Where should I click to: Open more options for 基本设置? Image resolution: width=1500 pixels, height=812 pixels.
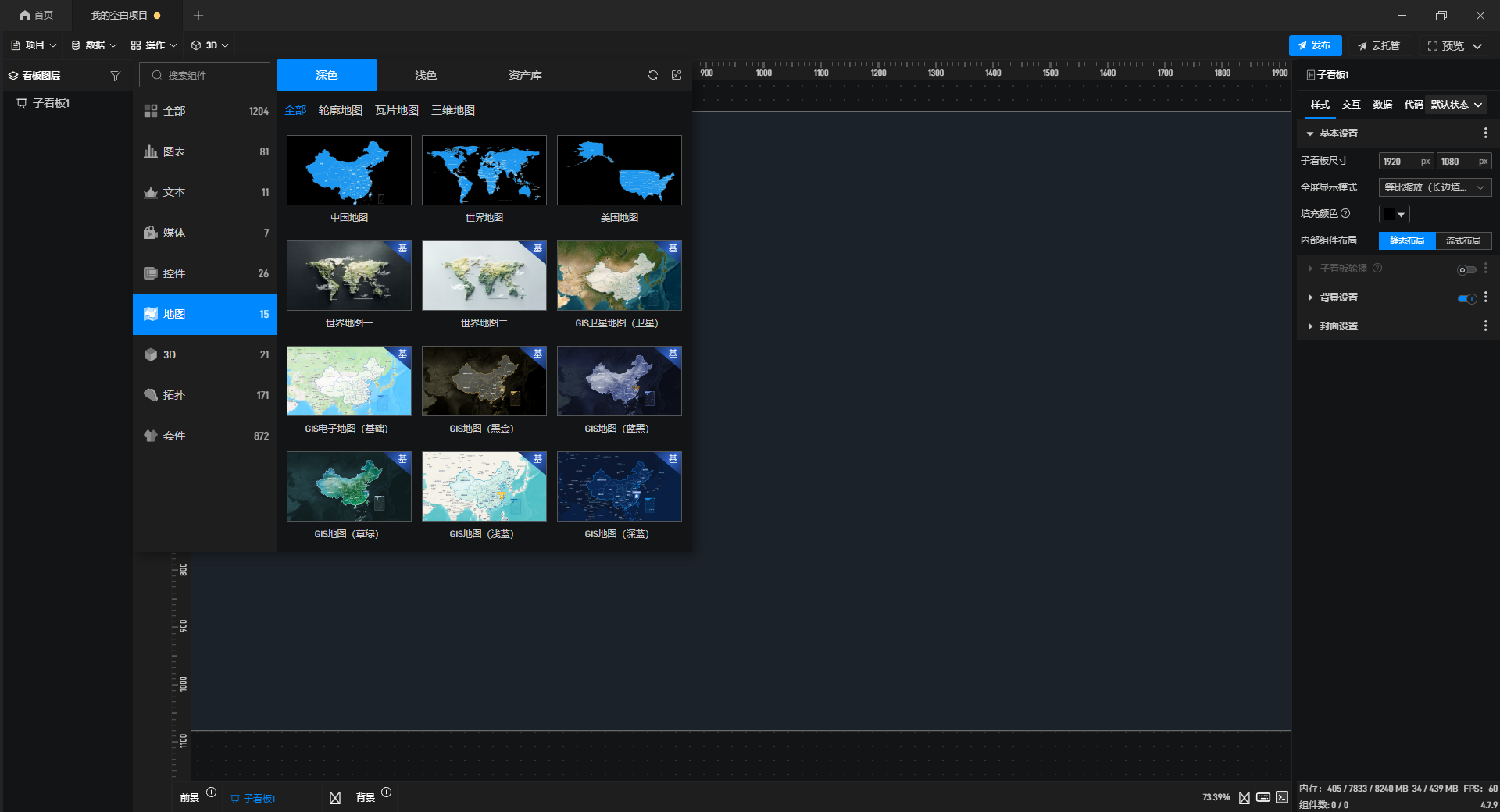1485,134
